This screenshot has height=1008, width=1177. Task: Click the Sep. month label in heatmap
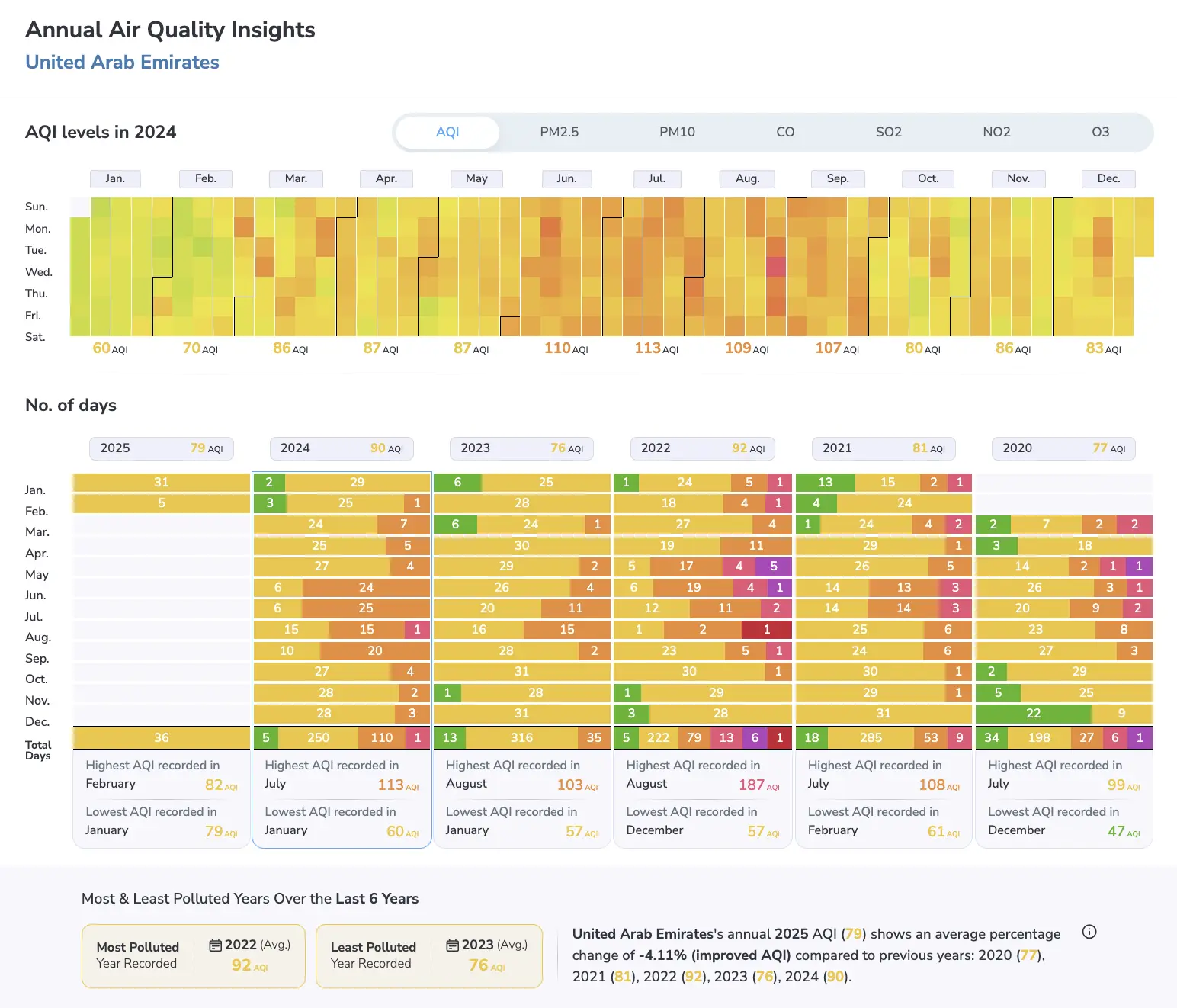[838, 178]
